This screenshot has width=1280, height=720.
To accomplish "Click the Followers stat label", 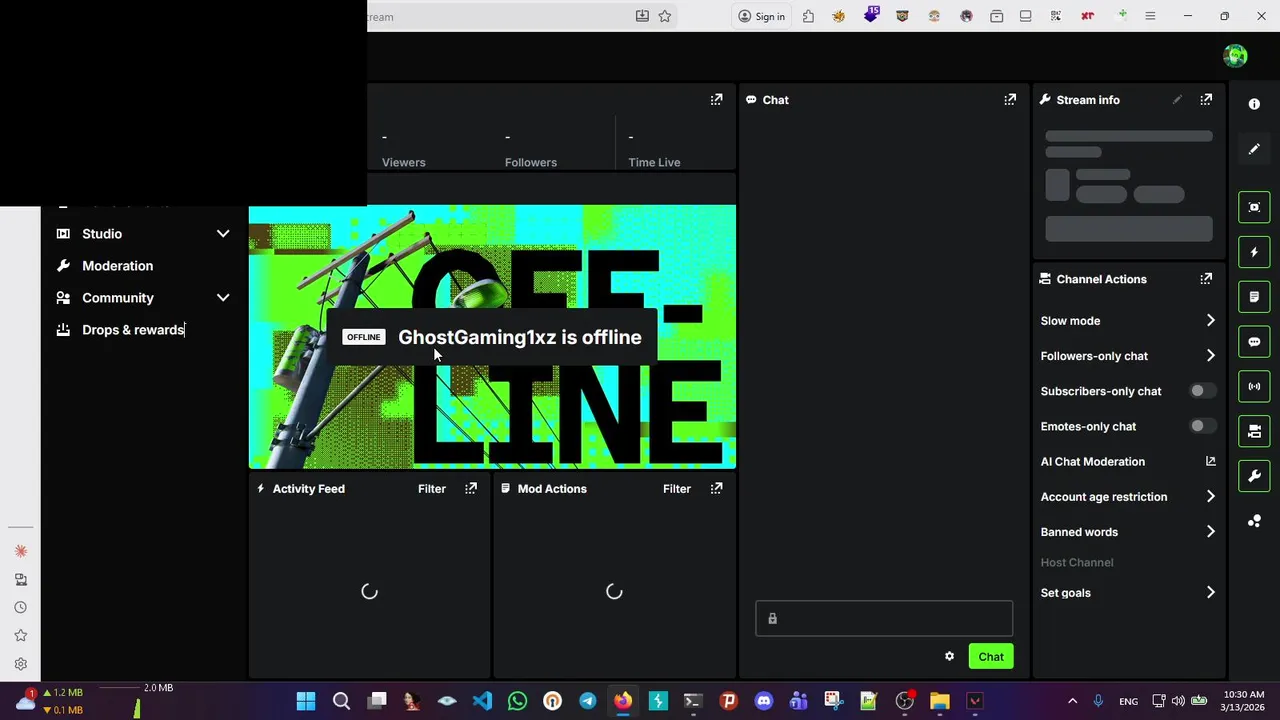I will coord(531,162).
